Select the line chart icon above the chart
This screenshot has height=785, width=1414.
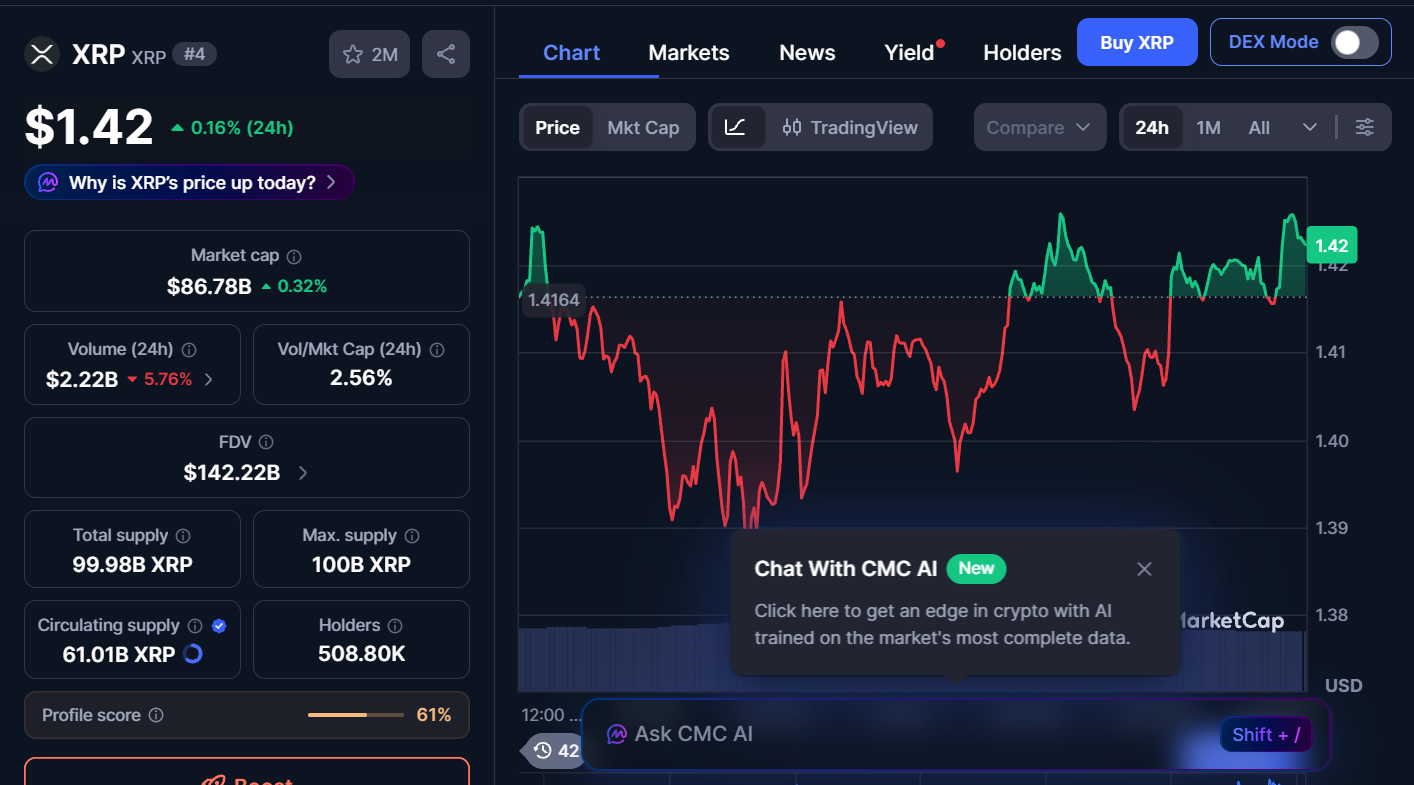pos(738,127)
